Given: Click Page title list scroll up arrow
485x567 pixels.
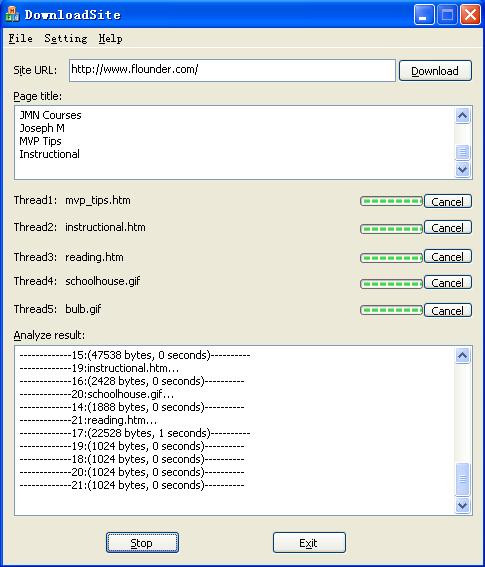Looking at the screenshot, I should (463, 116).
